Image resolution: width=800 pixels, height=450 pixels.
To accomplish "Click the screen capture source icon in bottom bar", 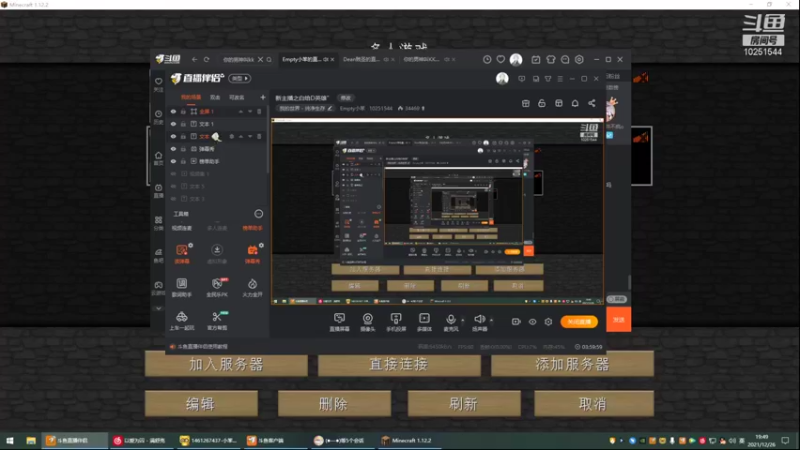I will click(339, 318).
